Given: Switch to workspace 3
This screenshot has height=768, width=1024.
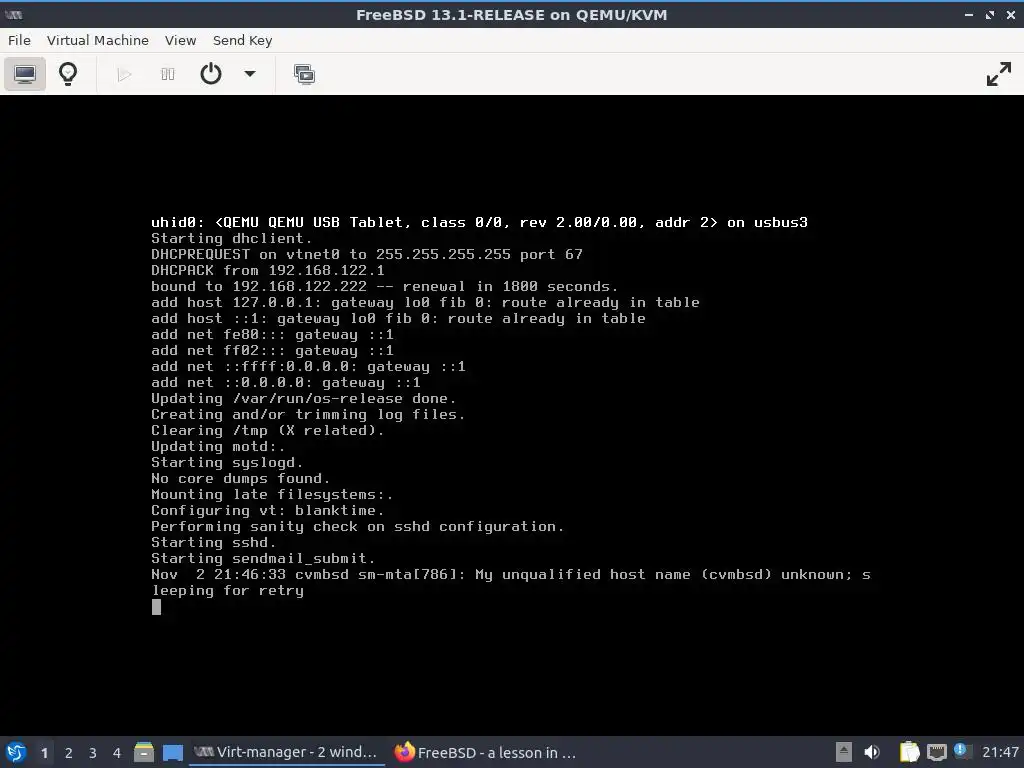Looking at the screenshot, I should pyautogui.click(x=93, y=753).
